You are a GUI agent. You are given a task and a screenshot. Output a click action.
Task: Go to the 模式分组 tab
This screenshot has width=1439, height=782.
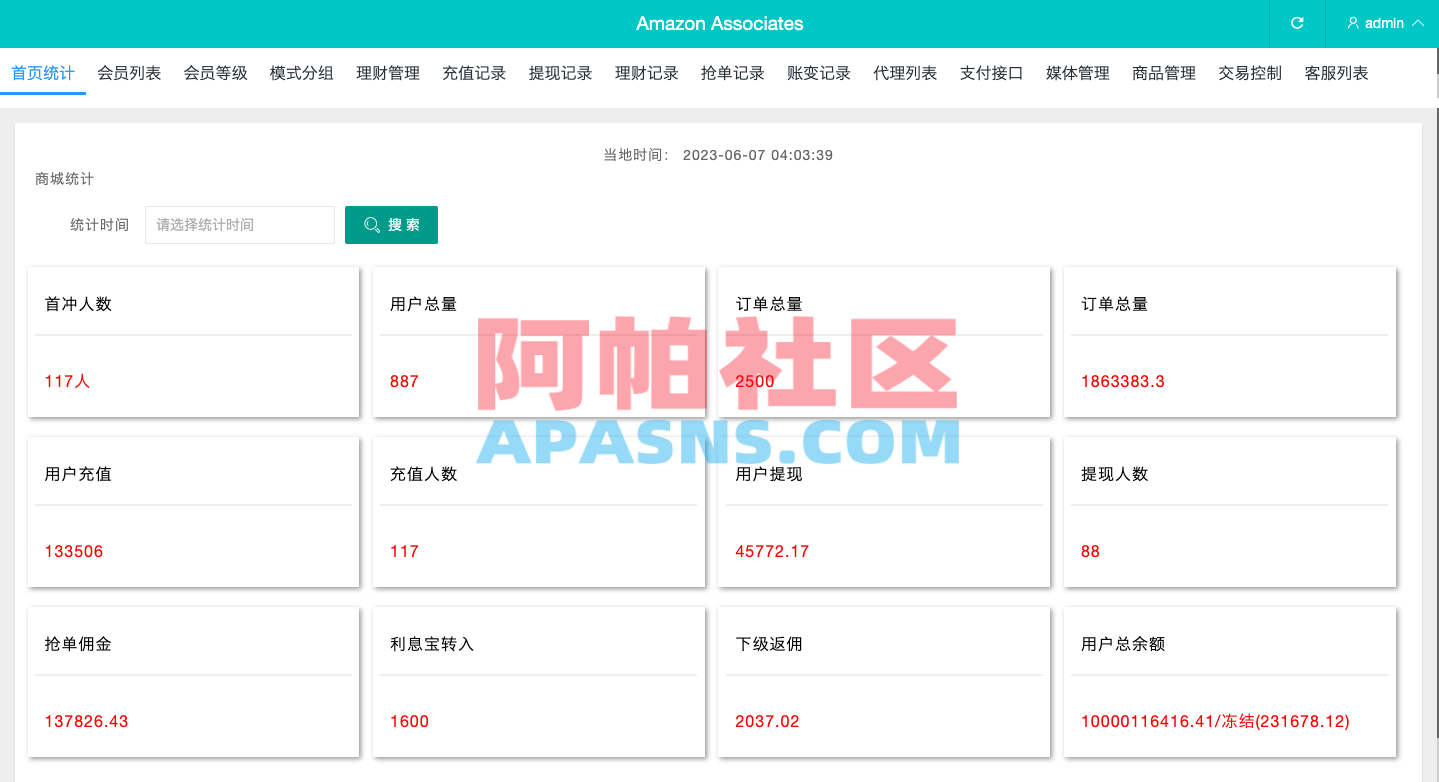click(x=302, y=73)
